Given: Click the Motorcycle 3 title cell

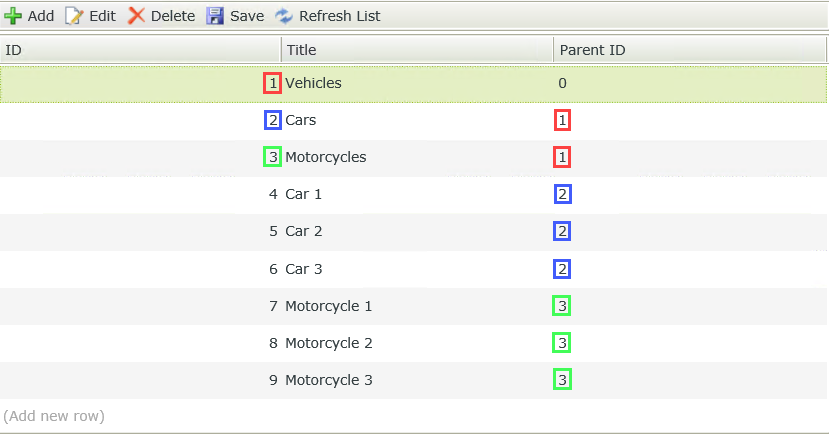Looking at the screenshot, I should pyautogui.click(x=328, y=380).
